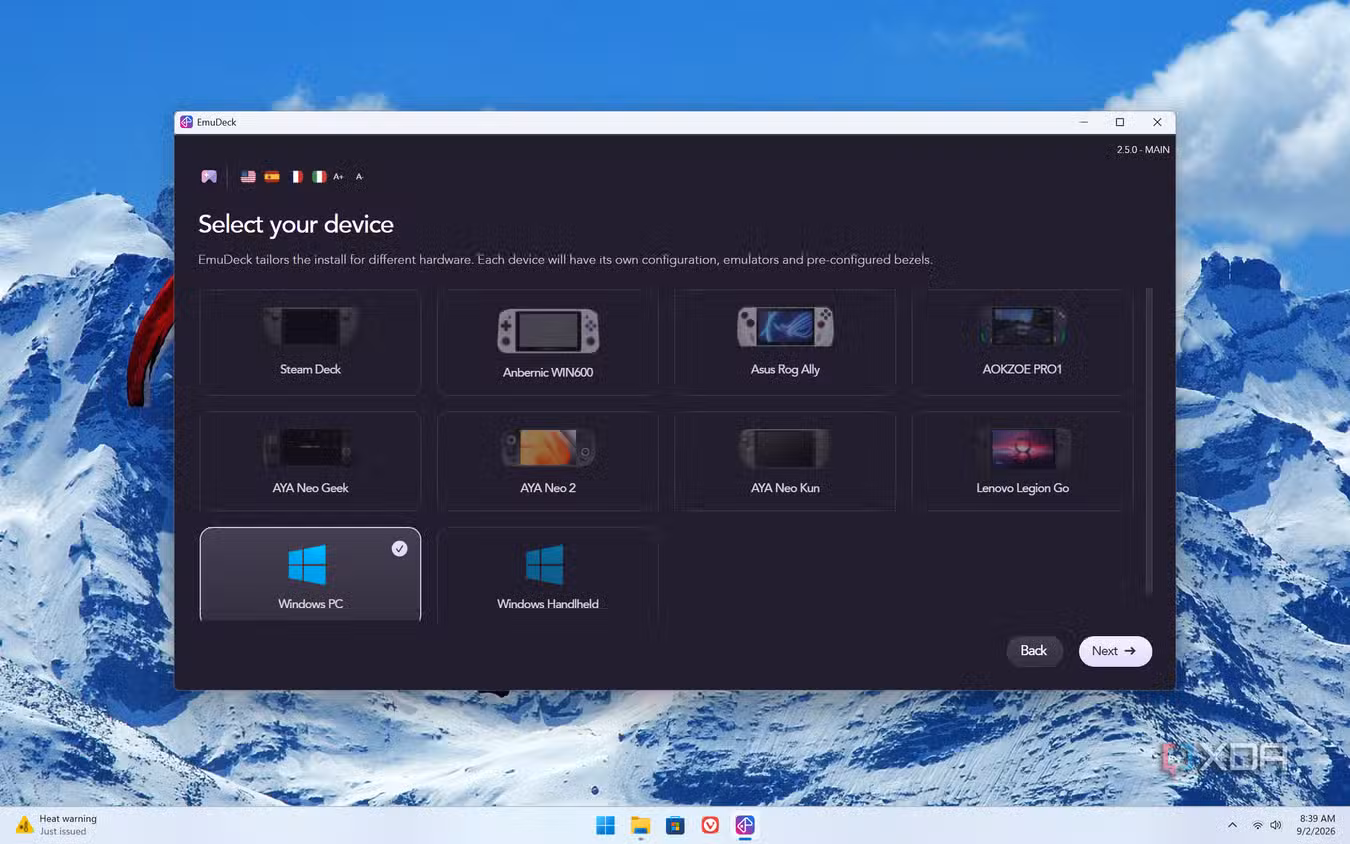Select the Steam Deck device card
Image resolution: width=1350 pixels, height=844 pixels.
[310, 342]
